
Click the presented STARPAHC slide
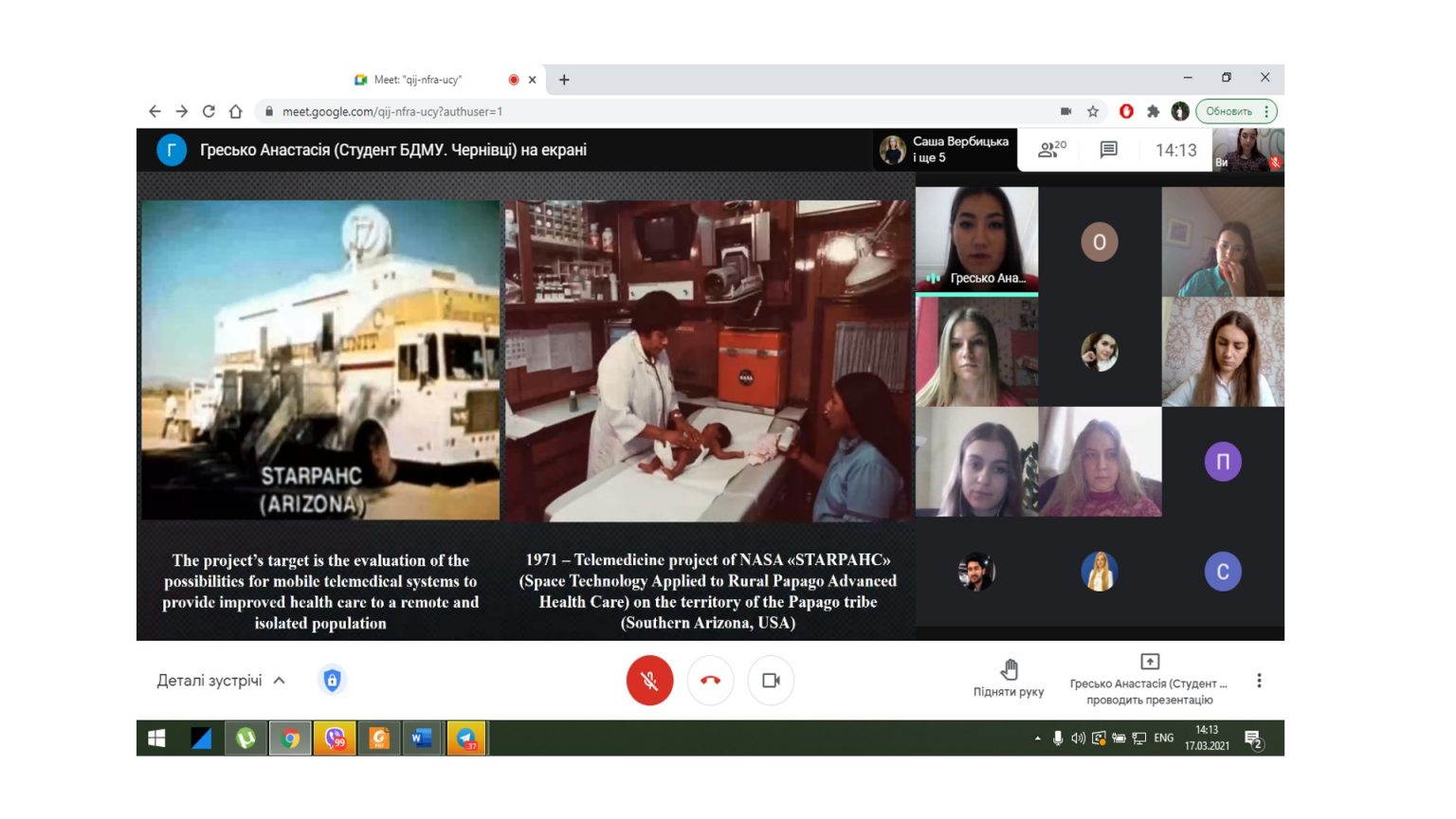(x=526, y=408)
